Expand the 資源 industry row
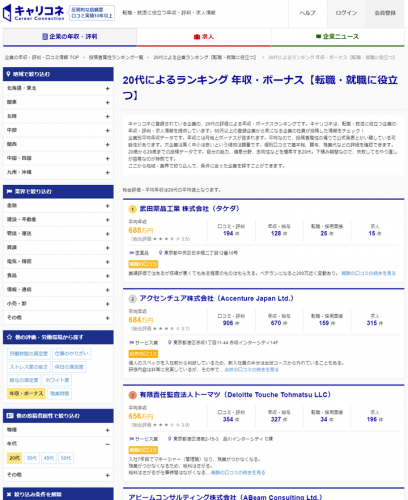Image resolution: width=408 pixels, height=500 pixels. [x=58, y=248]
